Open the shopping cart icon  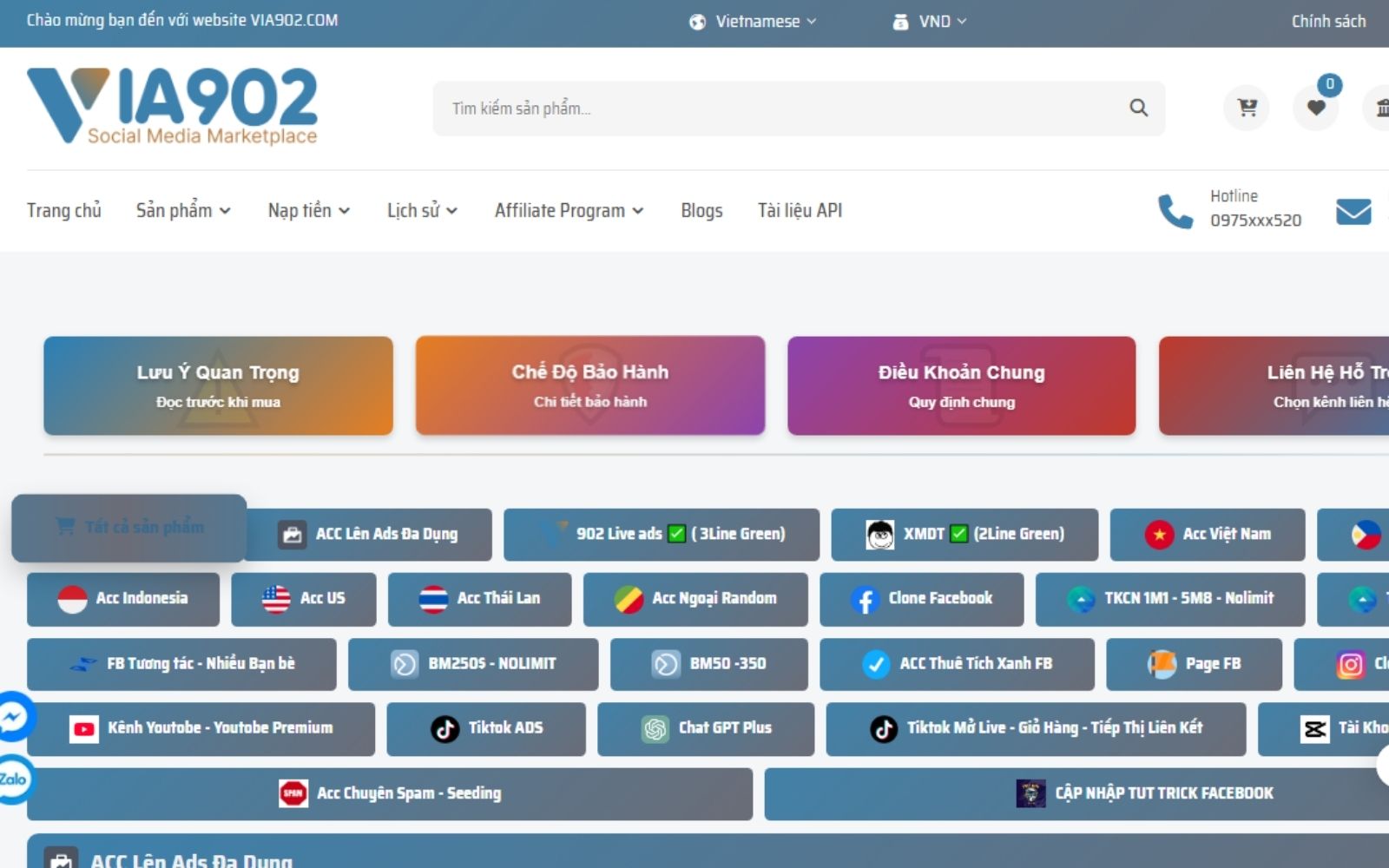pyautogui.click(x=1247, y=108)
